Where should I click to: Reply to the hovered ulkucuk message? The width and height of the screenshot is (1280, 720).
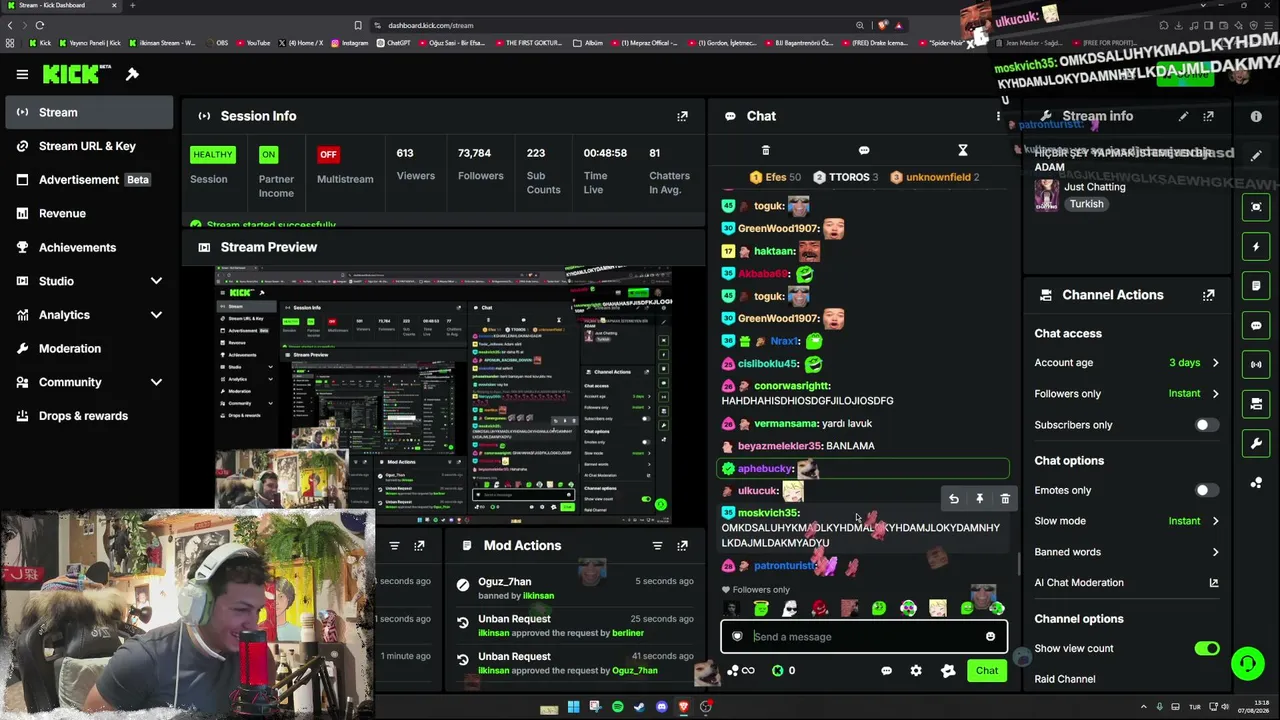tap(954, 499)
